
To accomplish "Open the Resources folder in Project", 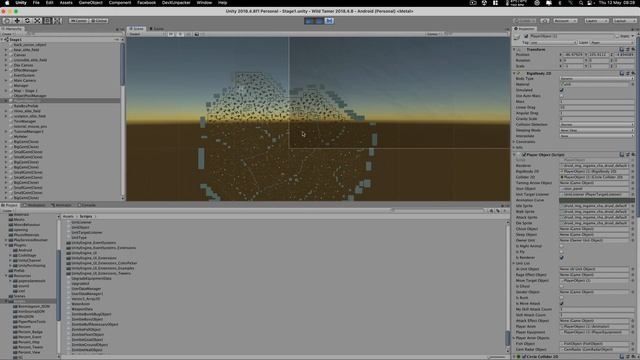I will tap(22, 276).
